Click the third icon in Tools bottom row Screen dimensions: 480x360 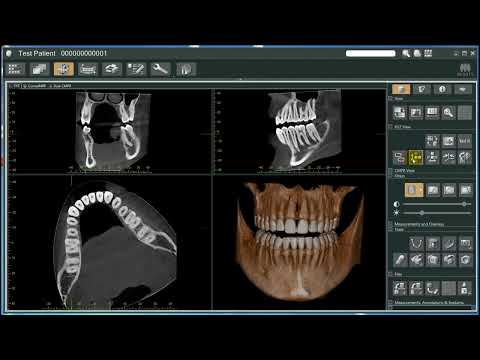[x=433, y=260]
